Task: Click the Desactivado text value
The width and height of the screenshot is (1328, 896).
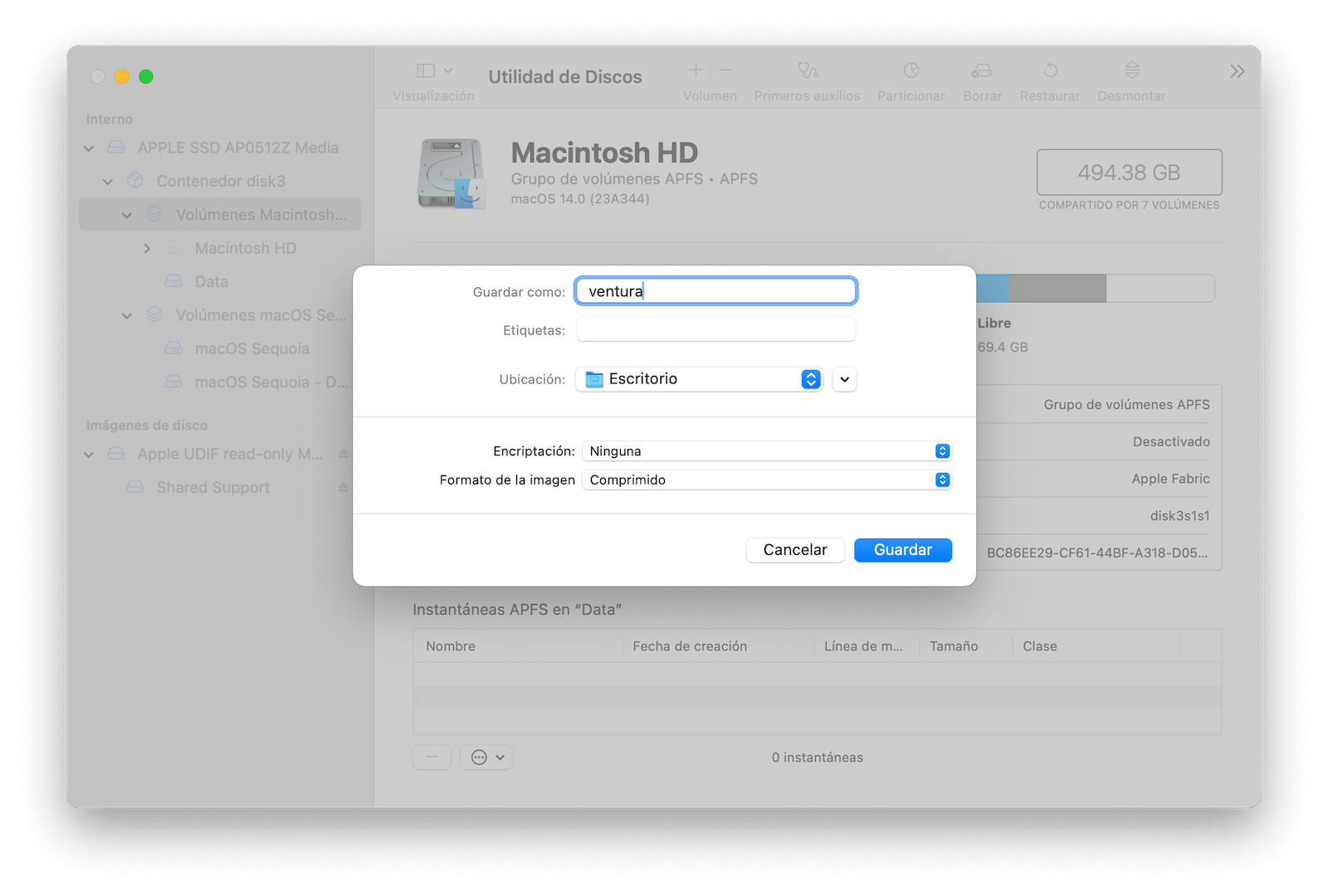Action: pyautogui.click(x=1171, y=441)
